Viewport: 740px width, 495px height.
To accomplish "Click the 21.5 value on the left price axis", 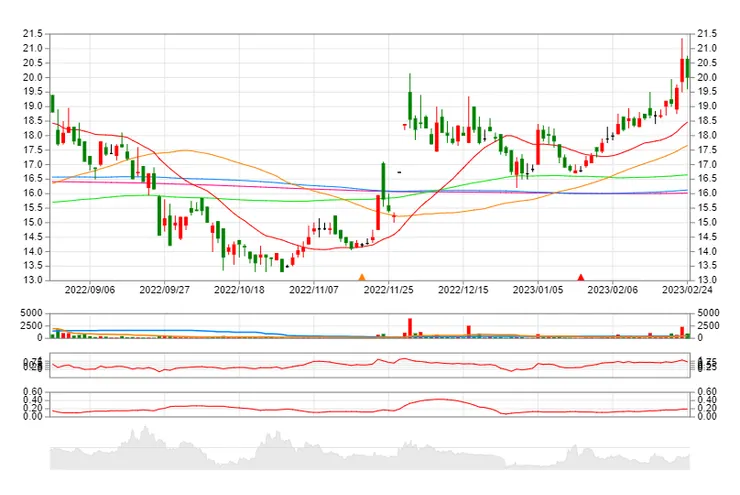I will (x=33, y=34).
